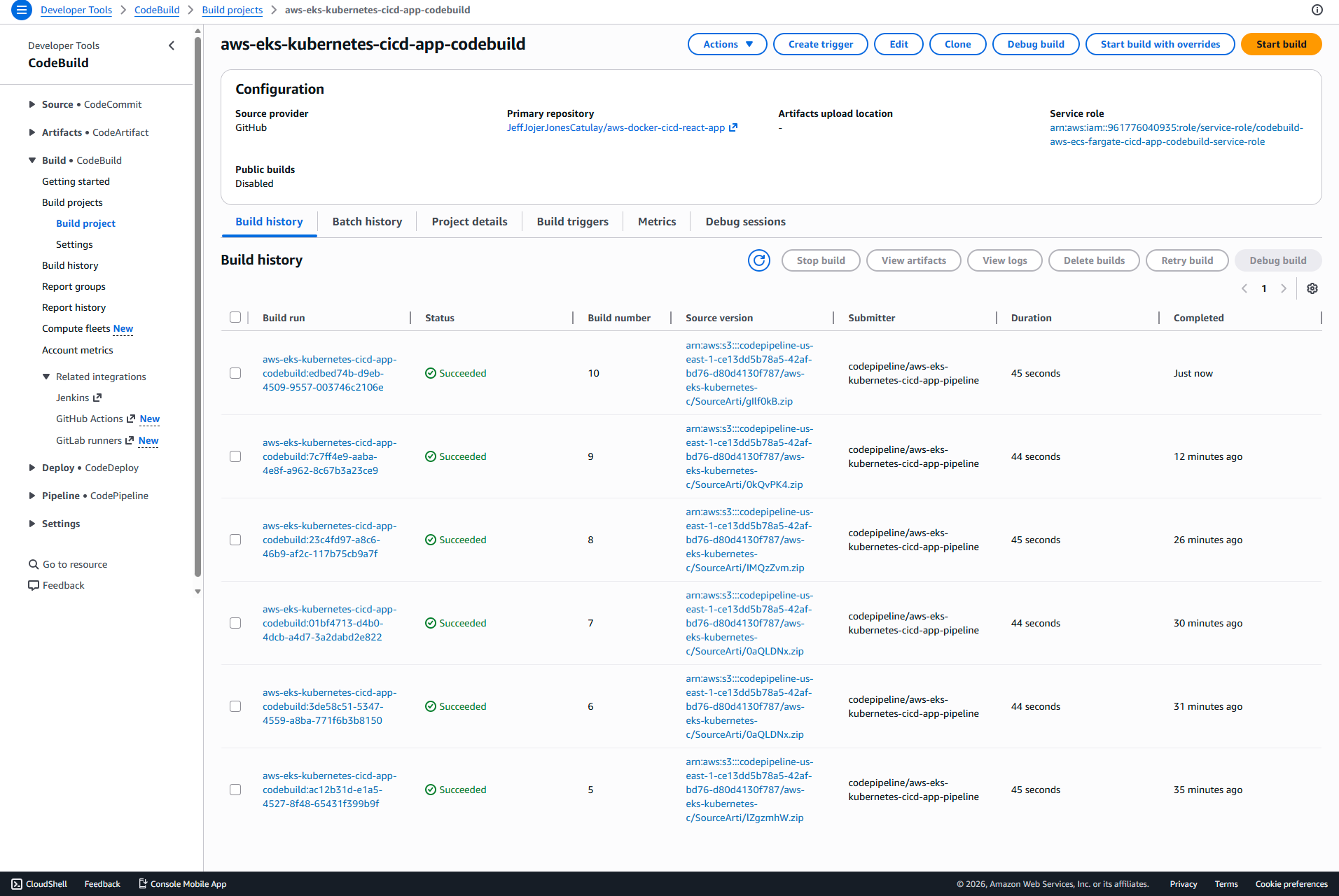Open the Actions dropdown
The height and width of the screenshot is (896, 1339).
(728, 44)
